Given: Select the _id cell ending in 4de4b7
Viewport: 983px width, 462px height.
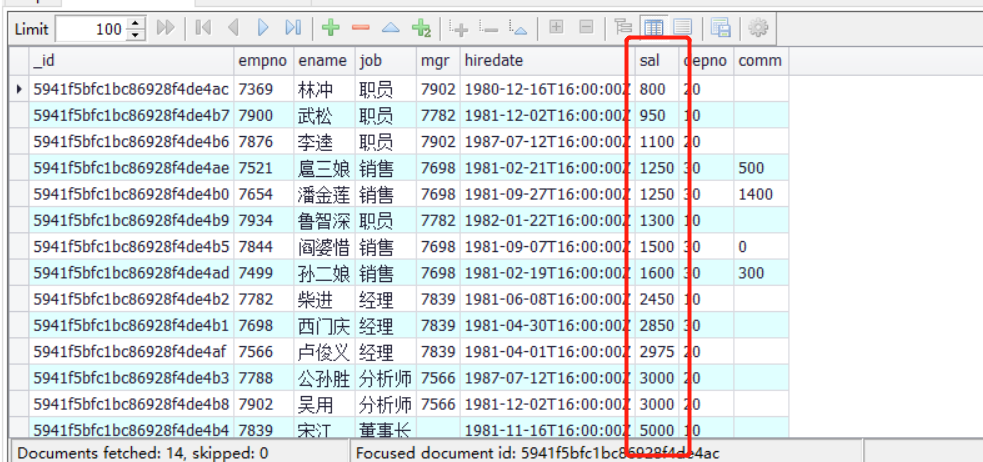Looking at the screenshot, I should click(x=132, y=116).
